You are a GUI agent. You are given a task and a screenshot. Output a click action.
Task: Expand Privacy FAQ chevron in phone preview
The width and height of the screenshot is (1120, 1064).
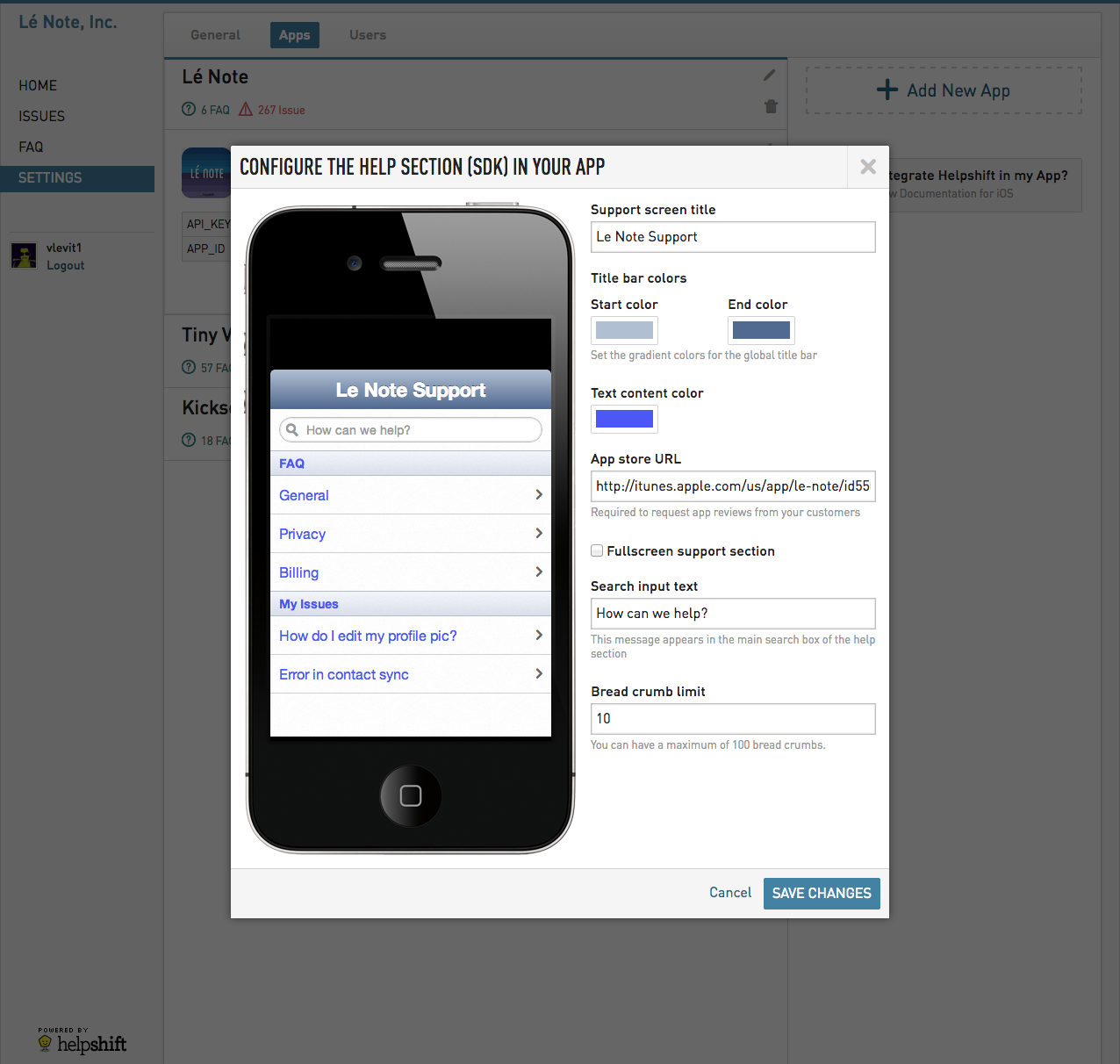539,534
